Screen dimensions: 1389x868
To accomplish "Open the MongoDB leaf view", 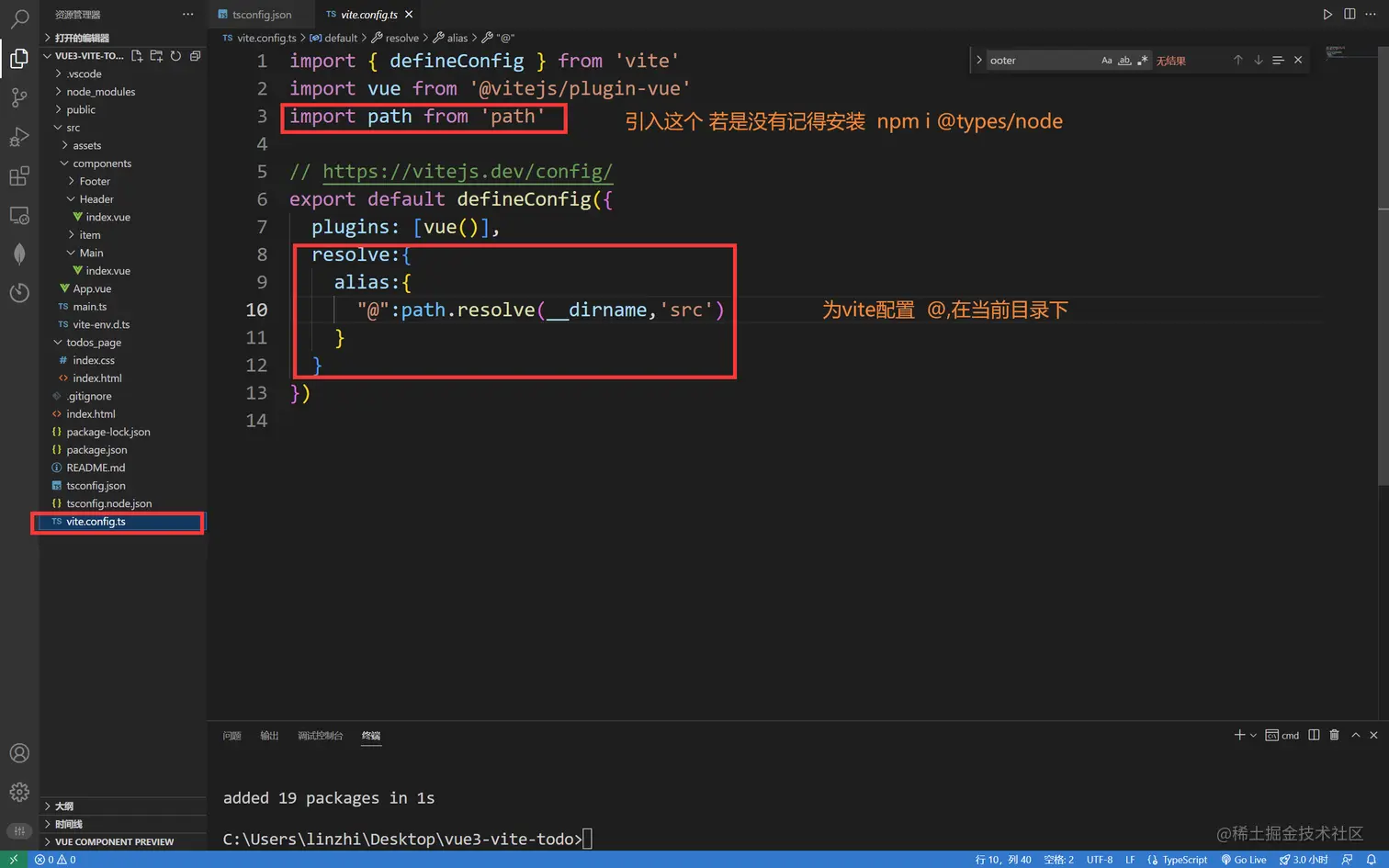I will point(19,254).
